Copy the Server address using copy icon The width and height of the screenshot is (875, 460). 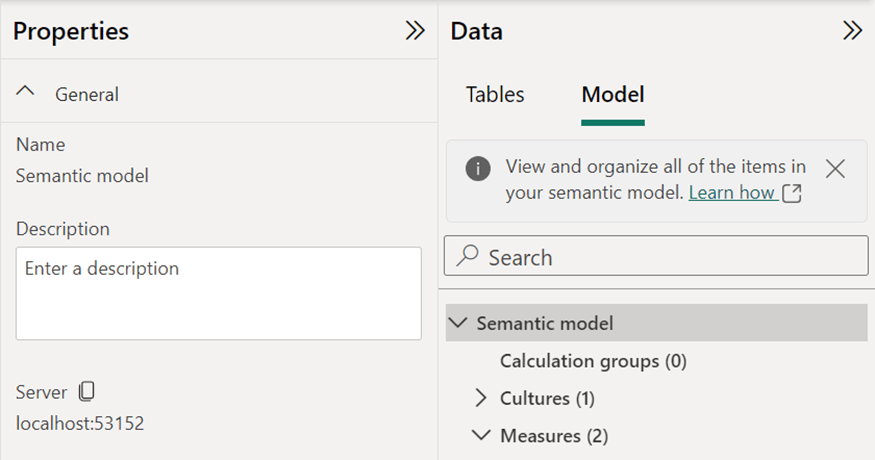click(87, 392)
